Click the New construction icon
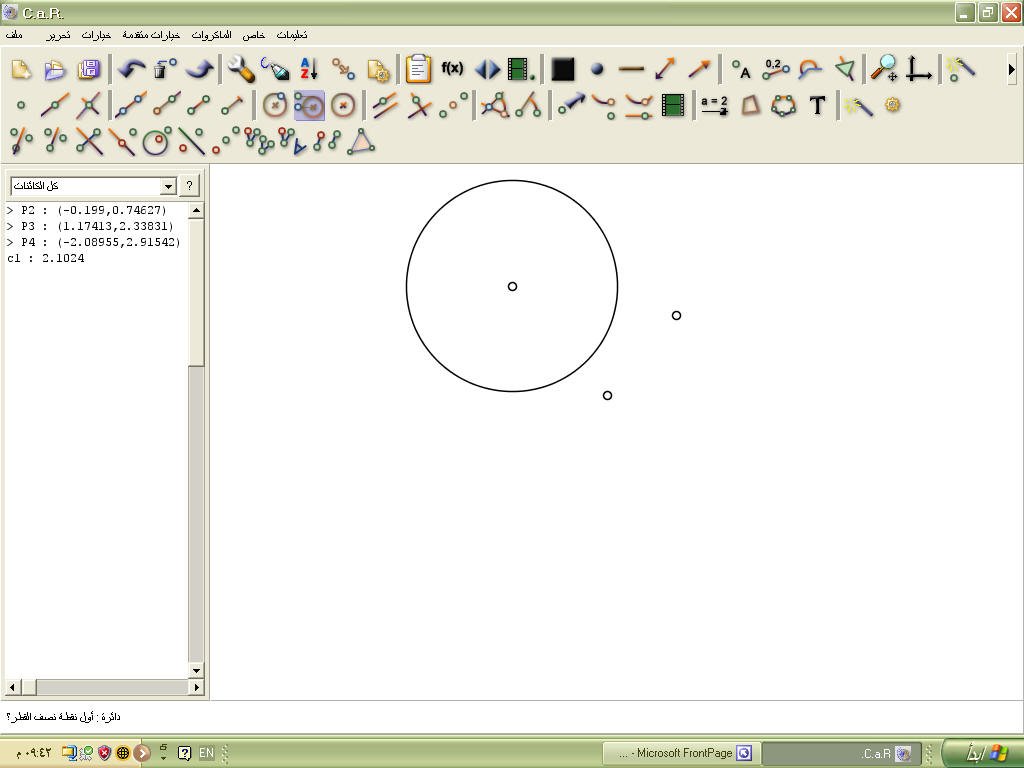The height and width of the screenshot is (768, 1024). 21,69
